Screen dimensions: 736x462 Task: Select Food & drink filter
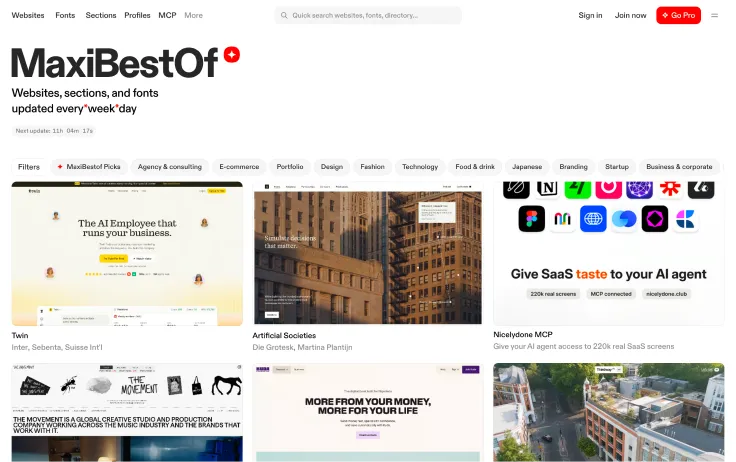point(475,167)
